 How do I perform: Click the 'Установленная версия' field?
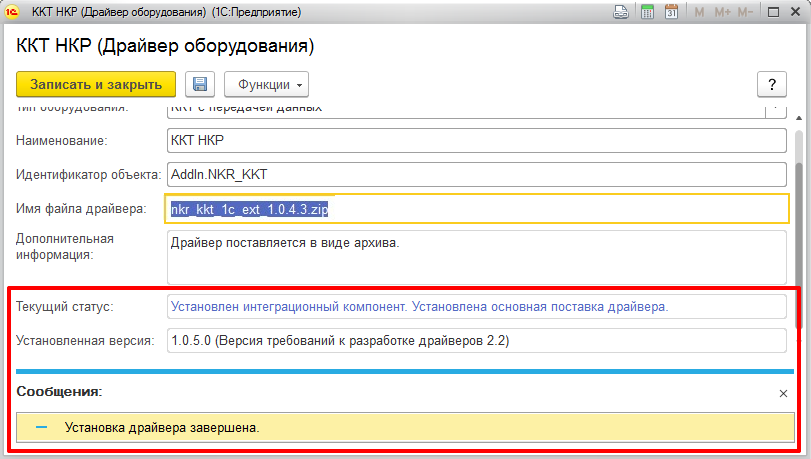(476, 341)
